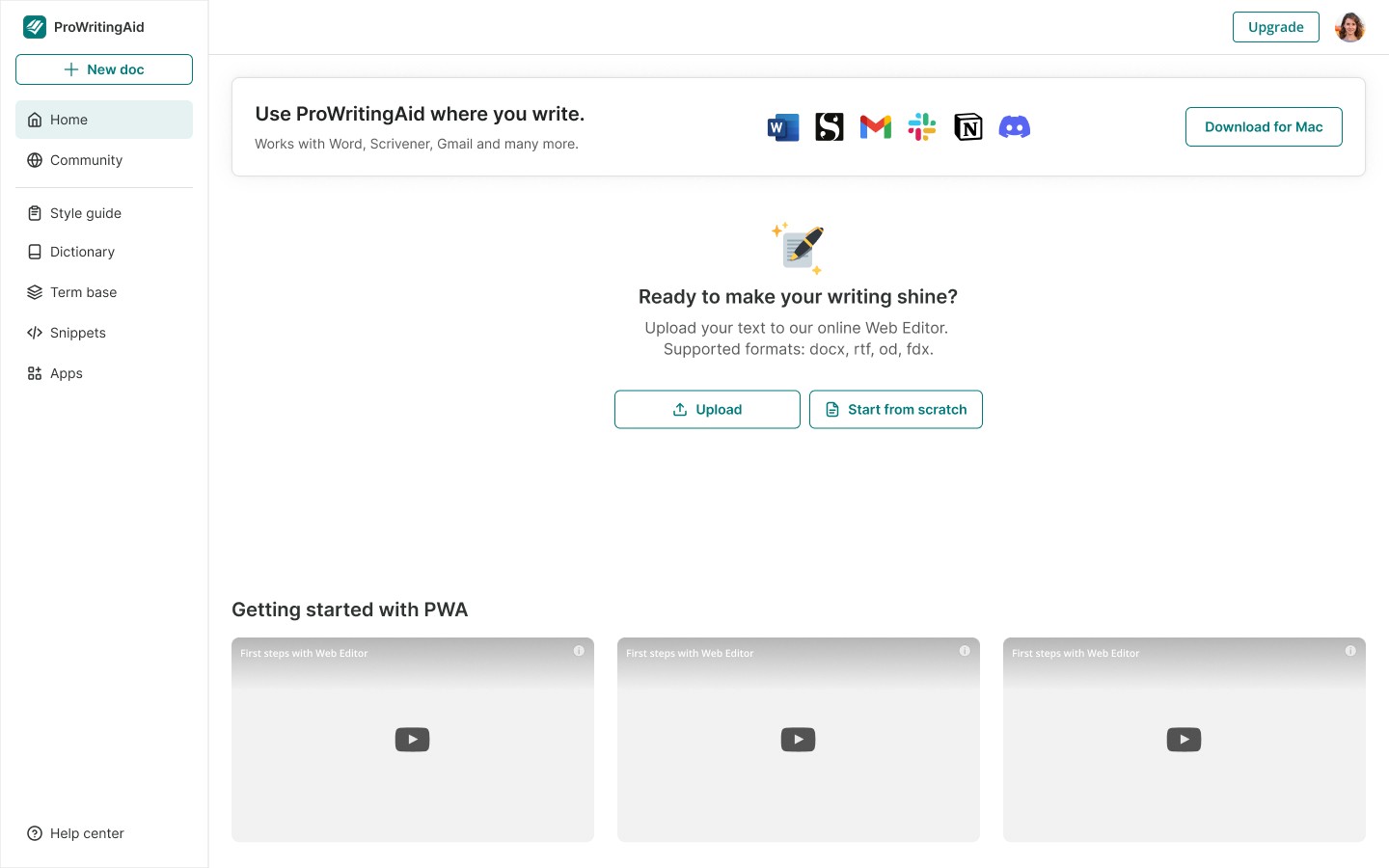Viewport: 1389px width, 868px height.
Task: Click 'Use ProWritingAid where you write.' heading
Action: [x=420, y=114]
